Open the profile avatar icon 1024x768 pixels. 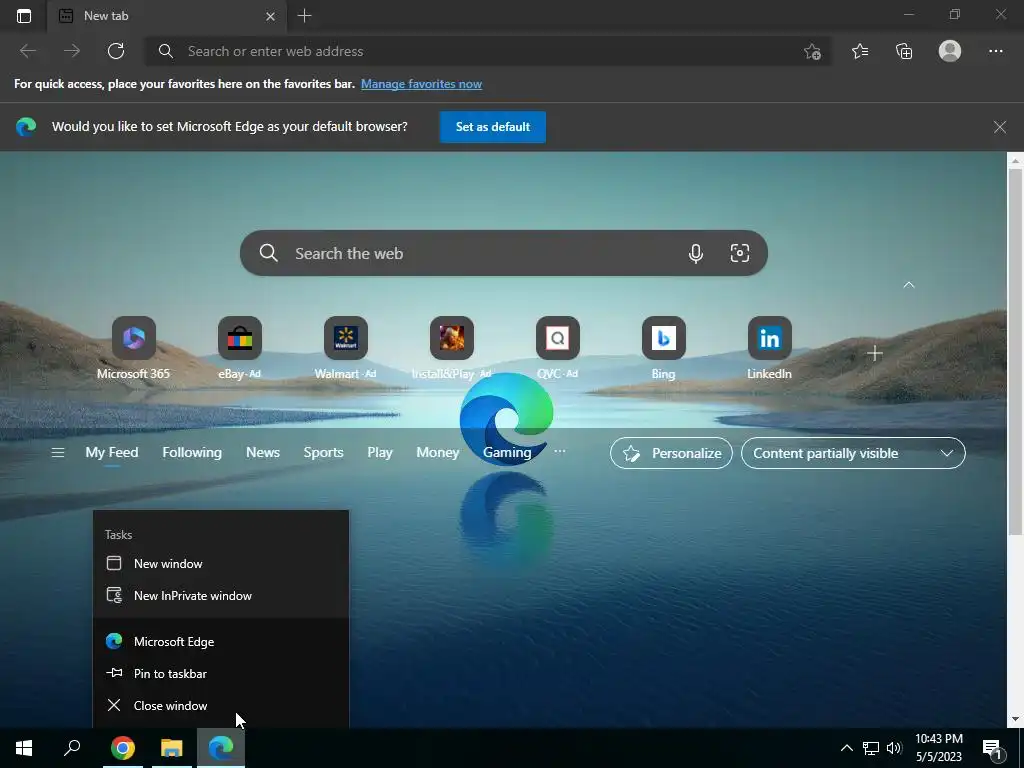(x=950, y=51)
